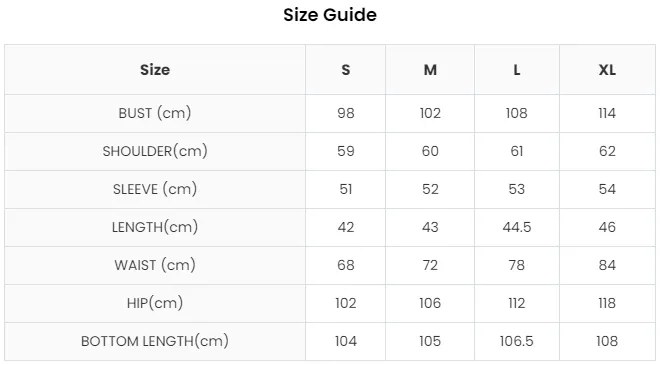The height and width of the screenshot is (365, 663).
Task: Click hip value 106 for size M
Action: (430, 303)
